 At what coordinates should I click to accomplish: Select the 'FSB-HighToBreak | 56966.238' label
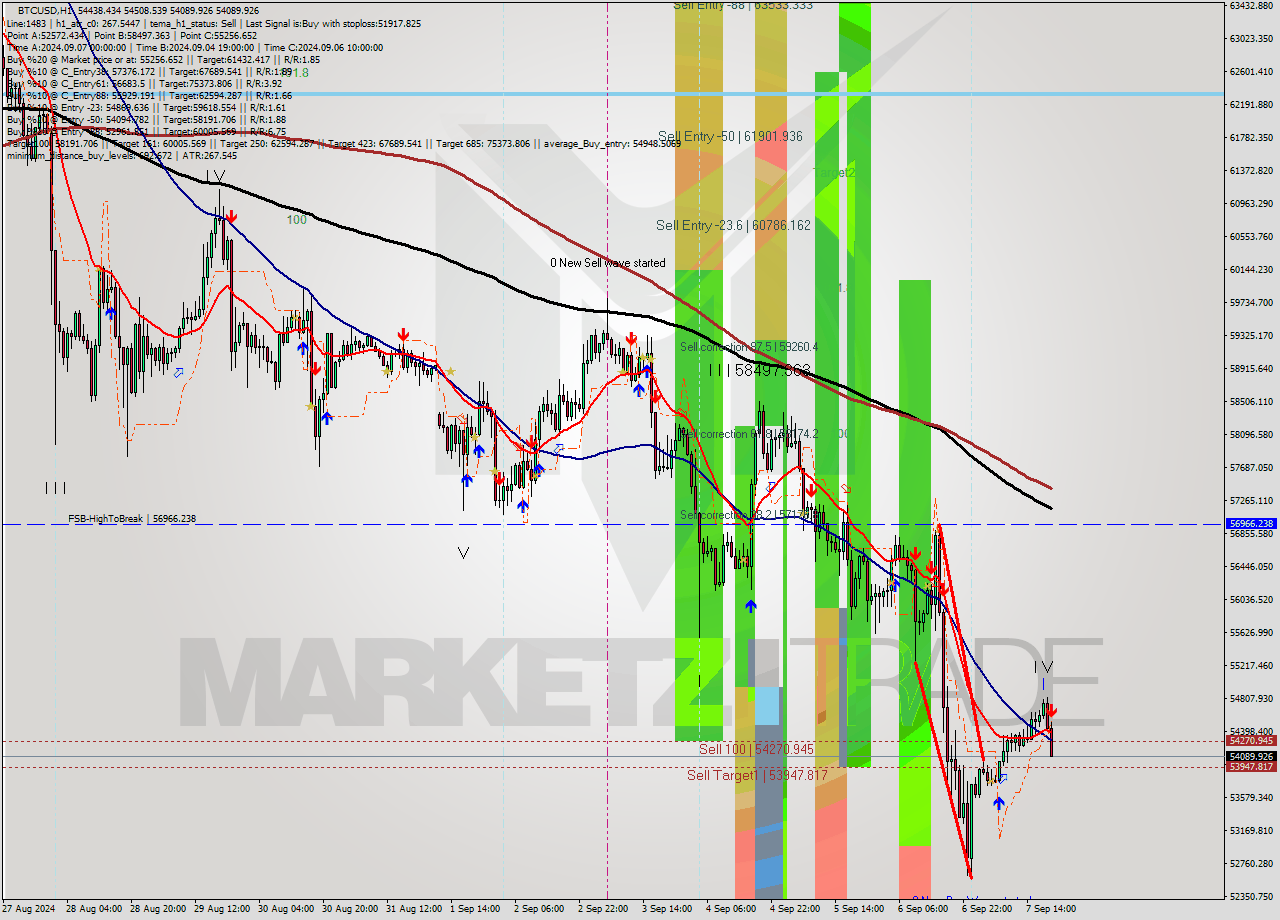[x=132, y=519]
